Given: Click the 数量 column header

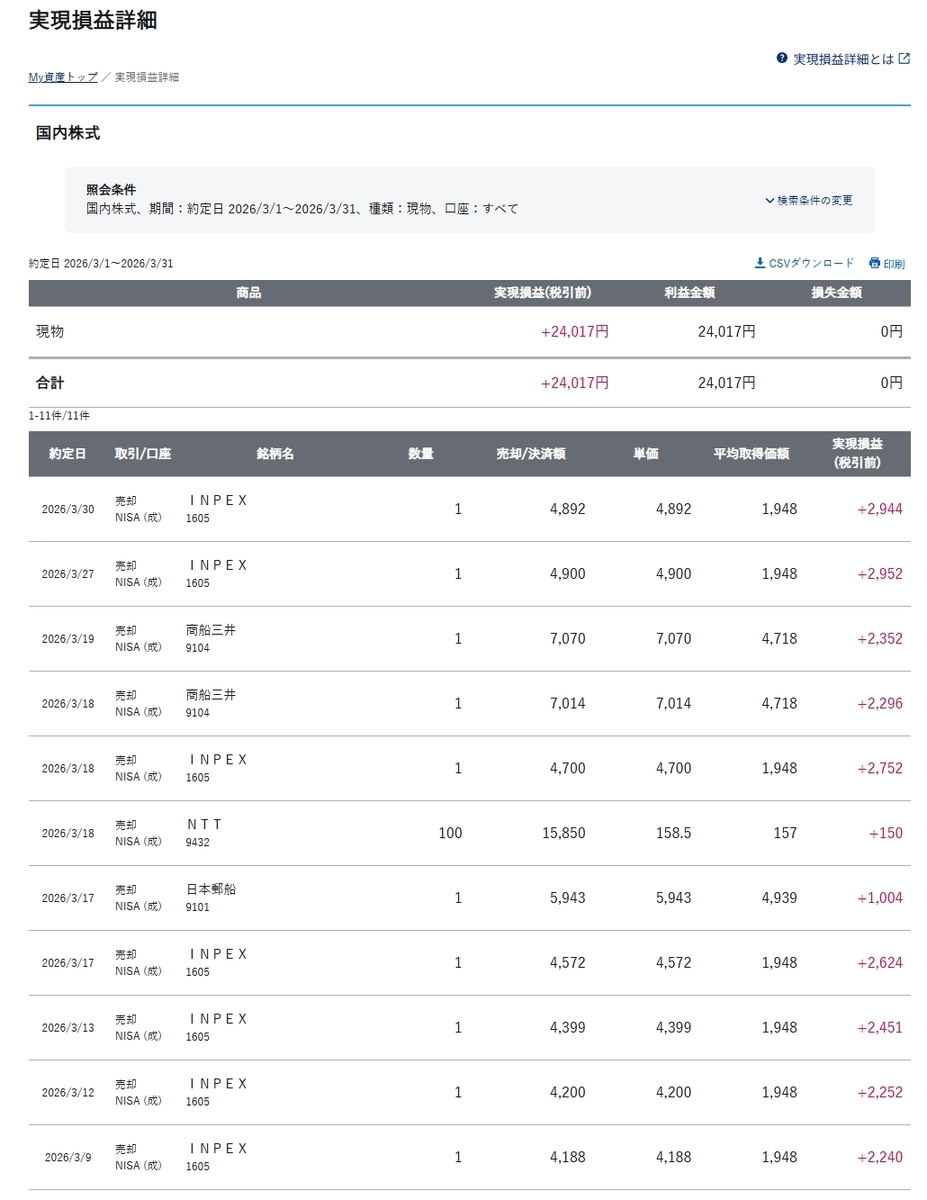Looking at the screenshot, I should tap(421, 454).
